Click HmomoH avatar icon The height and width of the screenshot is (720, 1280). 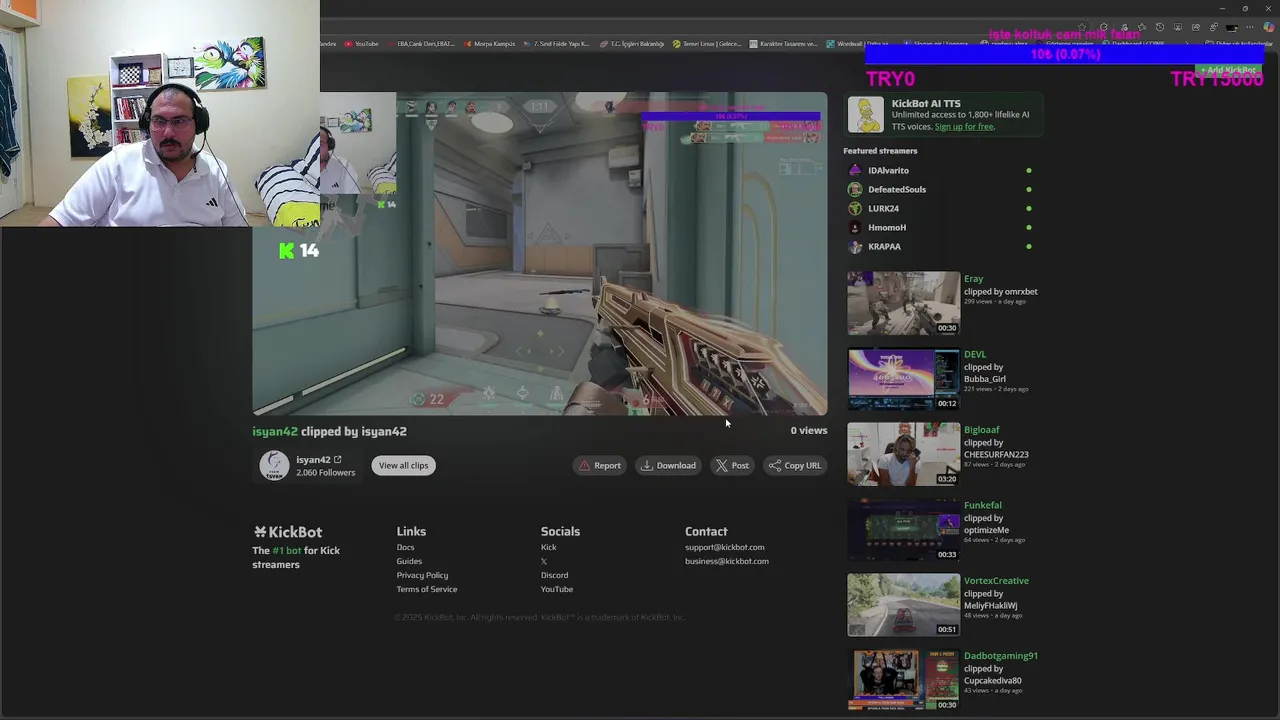pyautogui.click(x=855, y=228)
